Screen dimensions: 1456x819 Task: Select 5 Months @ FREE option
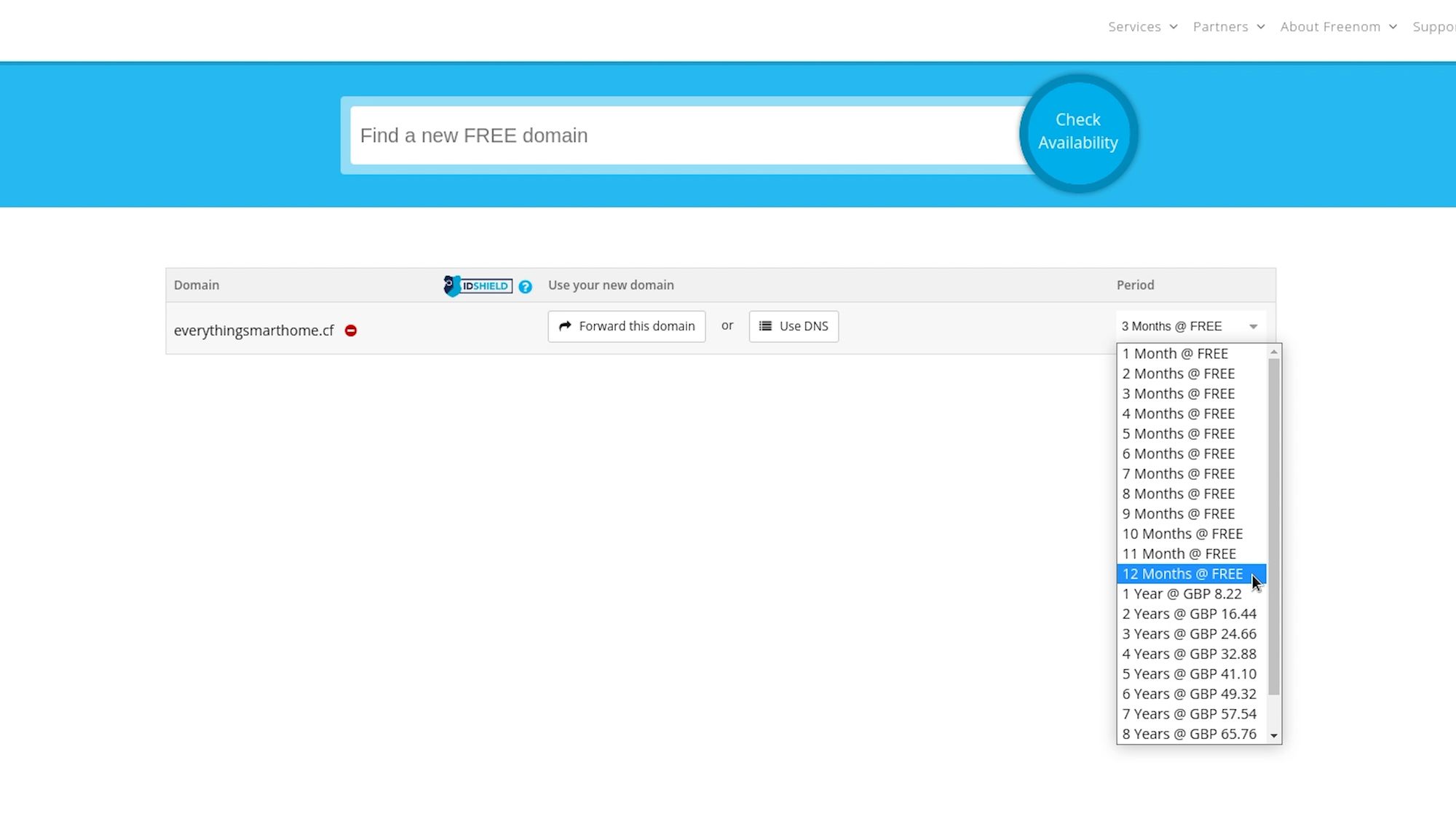(x=1192, y=434)
